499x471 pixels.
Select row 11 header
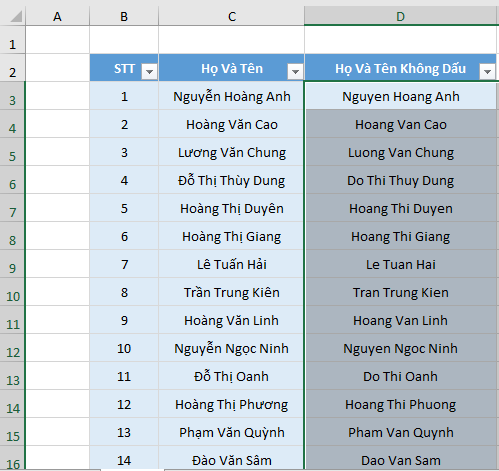[12, 320]
